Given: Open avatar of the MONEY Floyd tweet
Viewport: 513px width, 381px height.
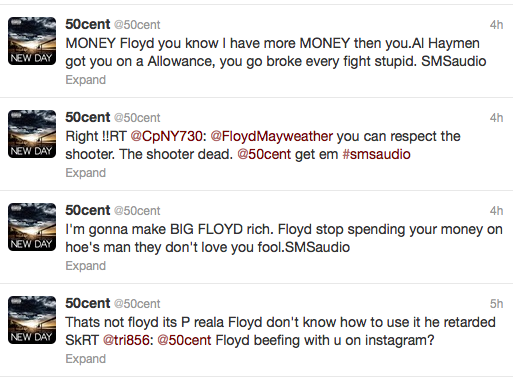Looking at the screenshot, I should (32, 41).
